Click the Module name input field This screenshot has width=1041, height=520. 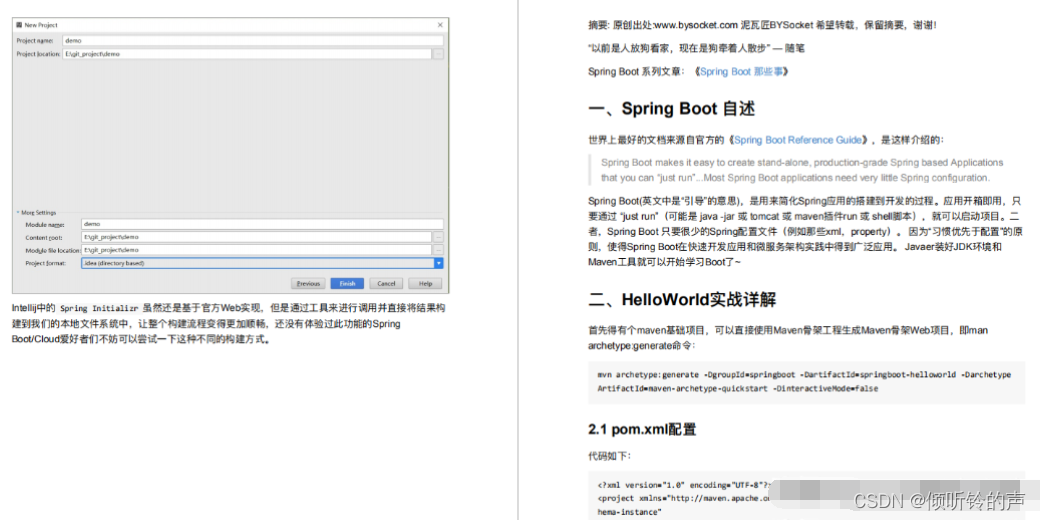262,224
